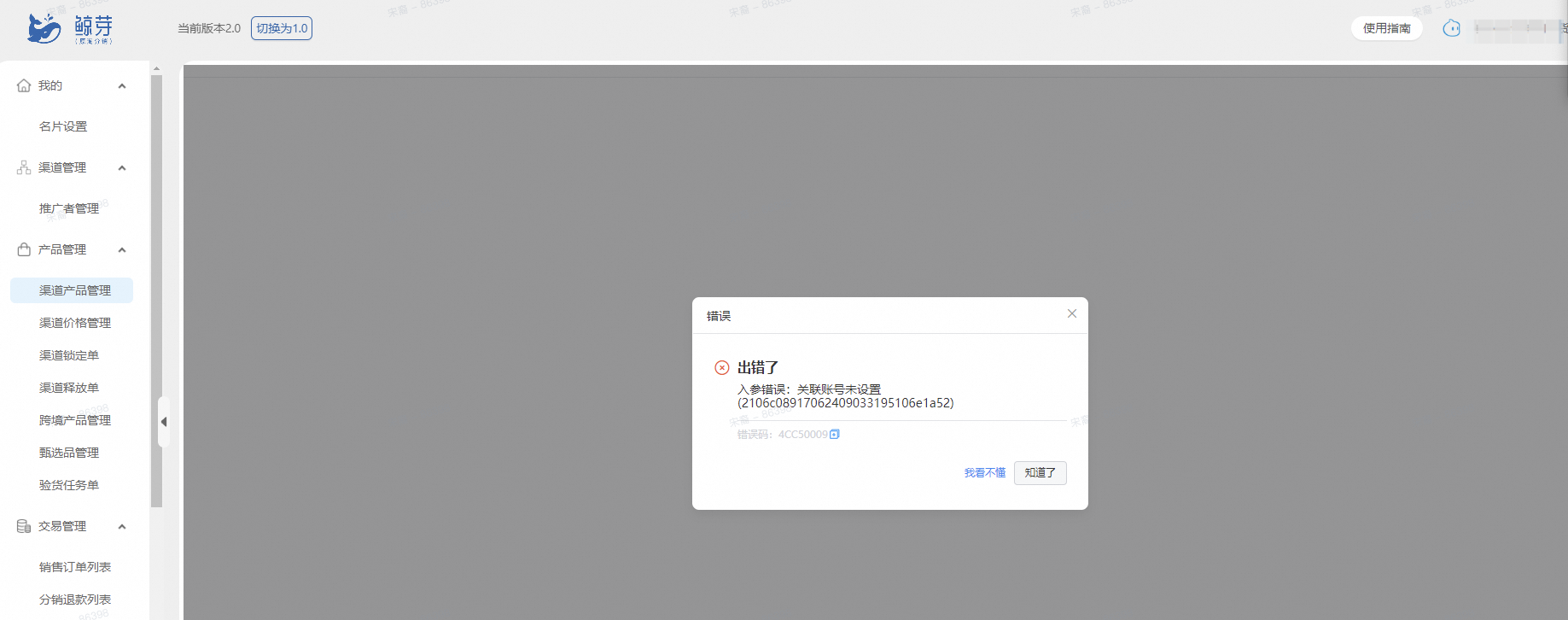Navigate to 跨境产品管理
The height and width of the screenshot is (620, 1568).
pyautogui.click(x=75, y=420)
